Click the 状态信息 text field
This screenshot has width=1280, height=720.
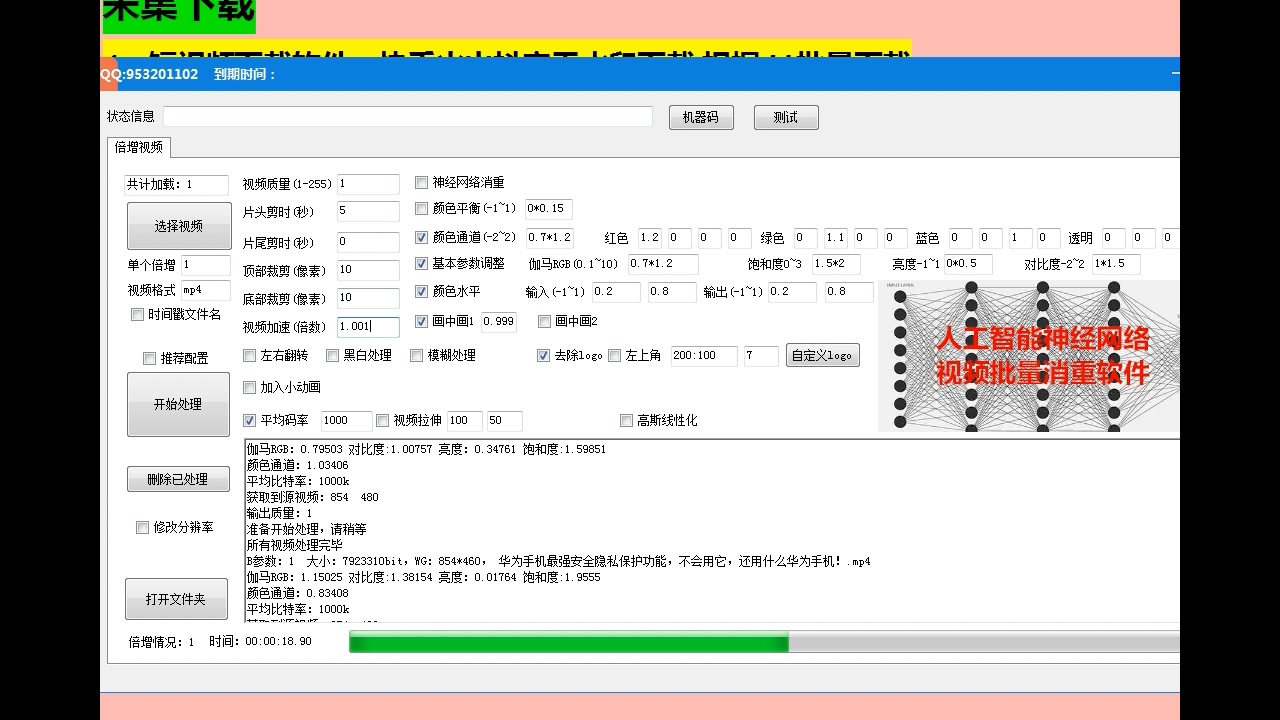(x=408, y=117)
